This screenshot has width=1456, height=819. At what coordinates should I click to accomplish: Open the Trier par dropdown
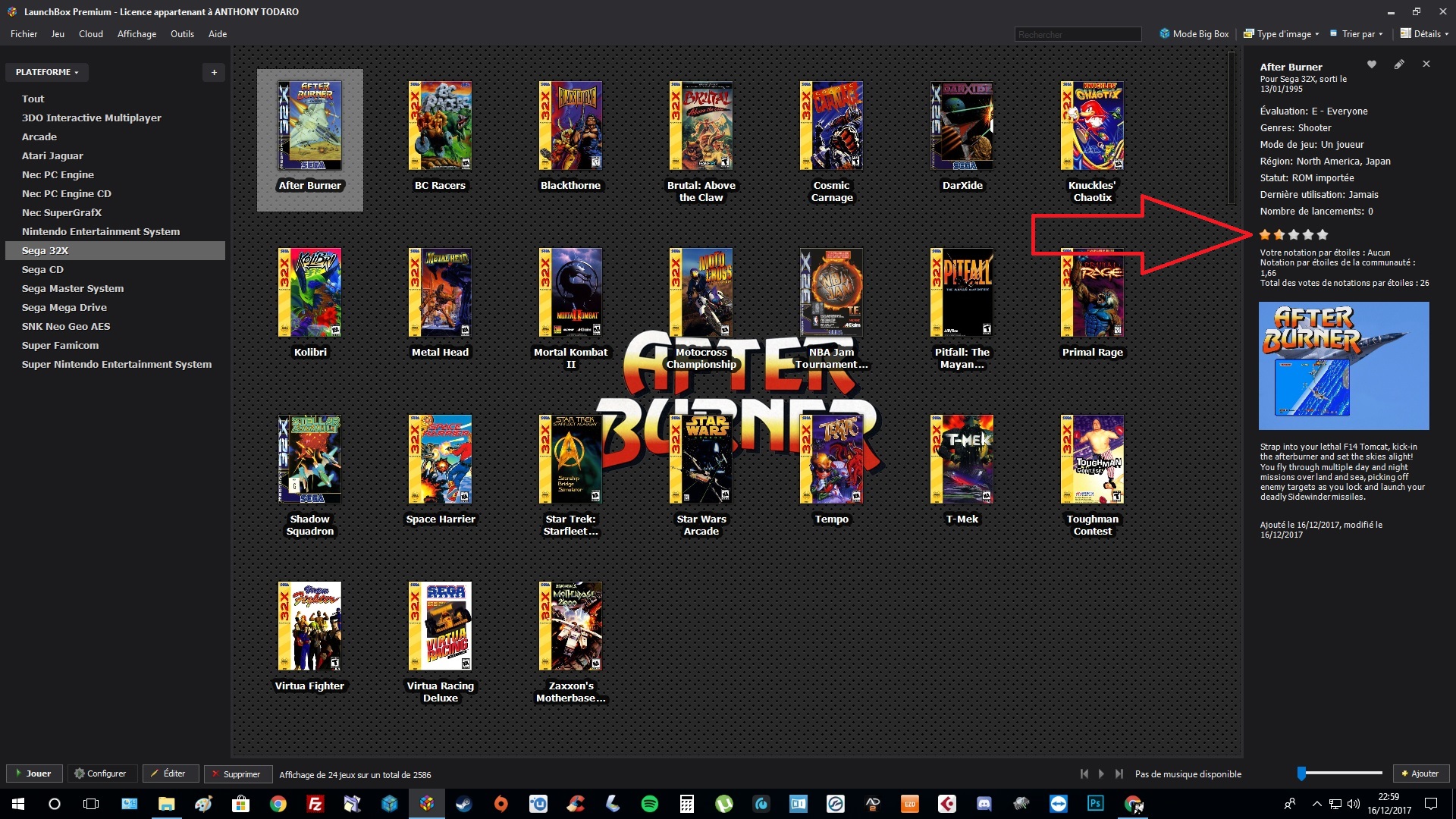pos(1357,34)
